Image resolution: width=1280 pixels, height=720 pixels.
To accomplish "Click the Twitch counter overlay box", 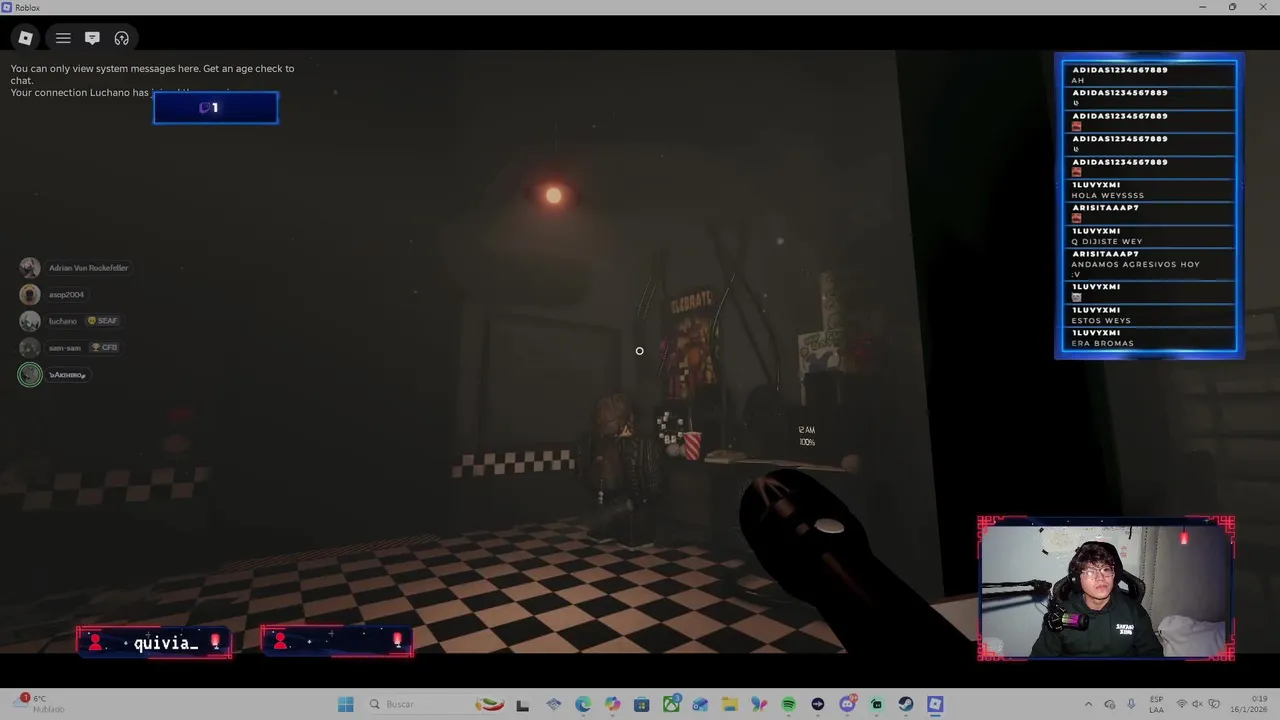I will (x=215, y=108).
